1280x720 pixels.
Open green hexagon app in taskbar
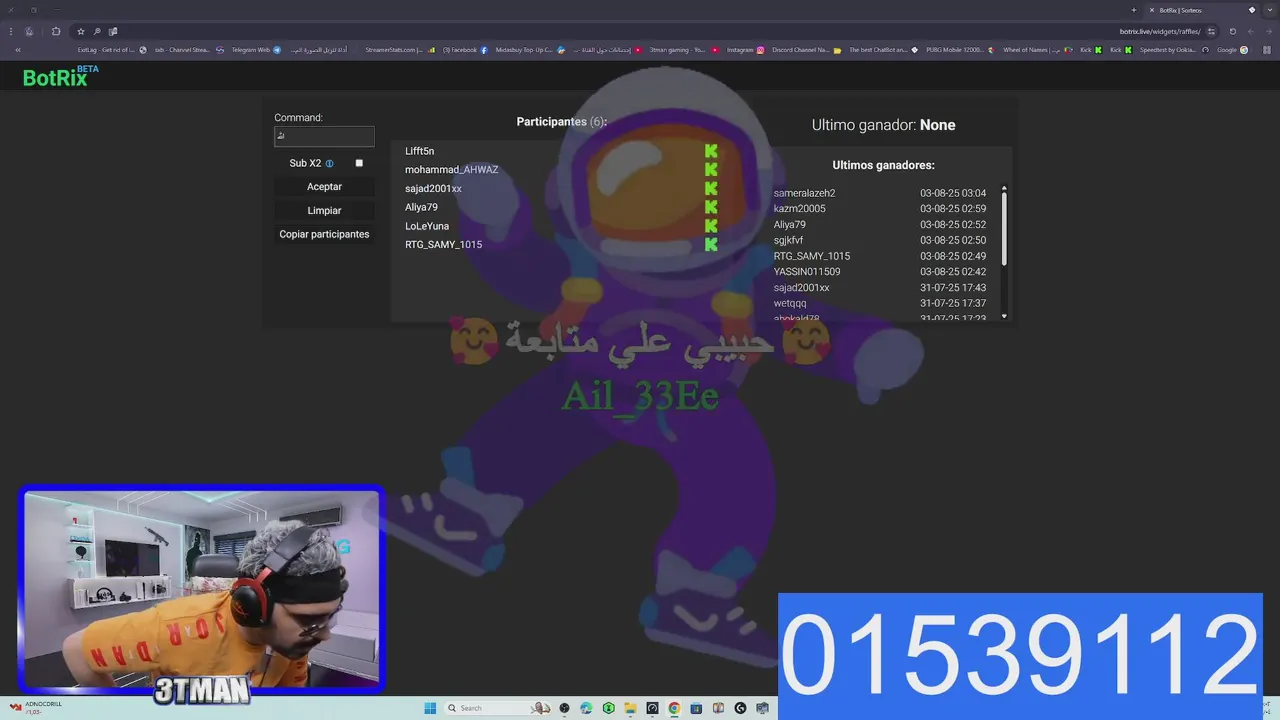click(608, 708)
